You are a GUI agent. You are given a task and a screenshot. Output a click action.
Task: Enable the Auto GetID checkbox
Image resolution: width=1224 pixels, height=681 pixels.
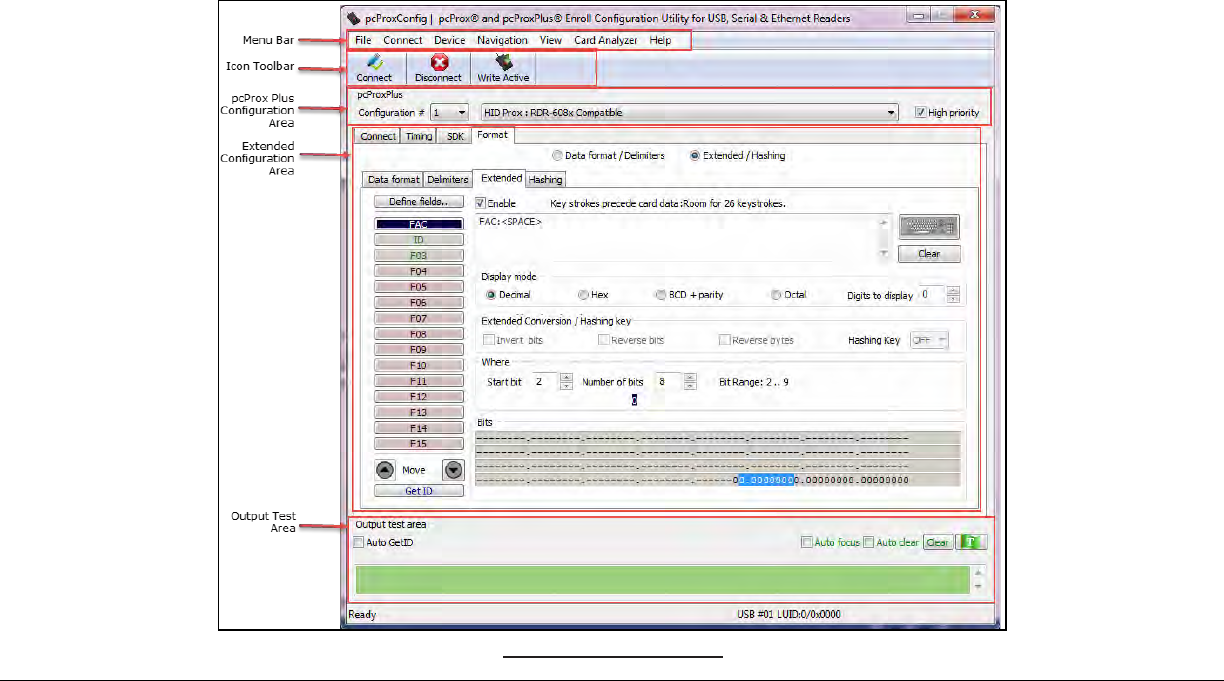[360, 543]
